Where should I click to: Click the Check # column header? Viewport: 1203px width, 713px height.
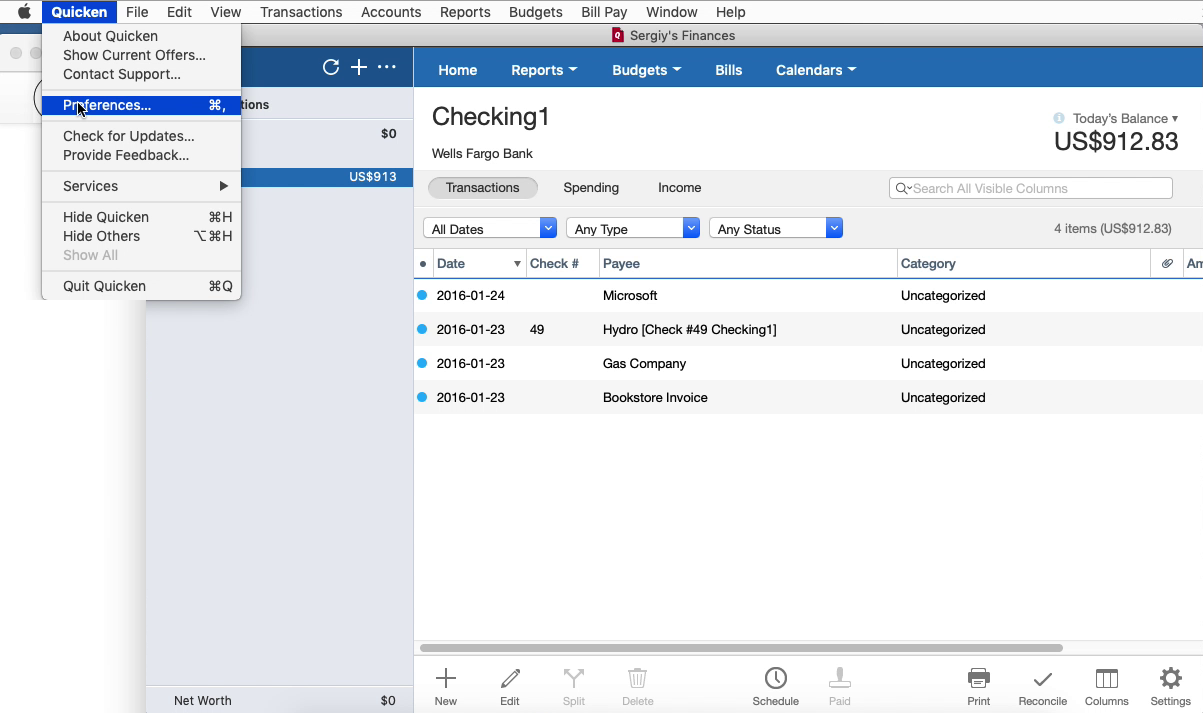[x=562, y=264]
